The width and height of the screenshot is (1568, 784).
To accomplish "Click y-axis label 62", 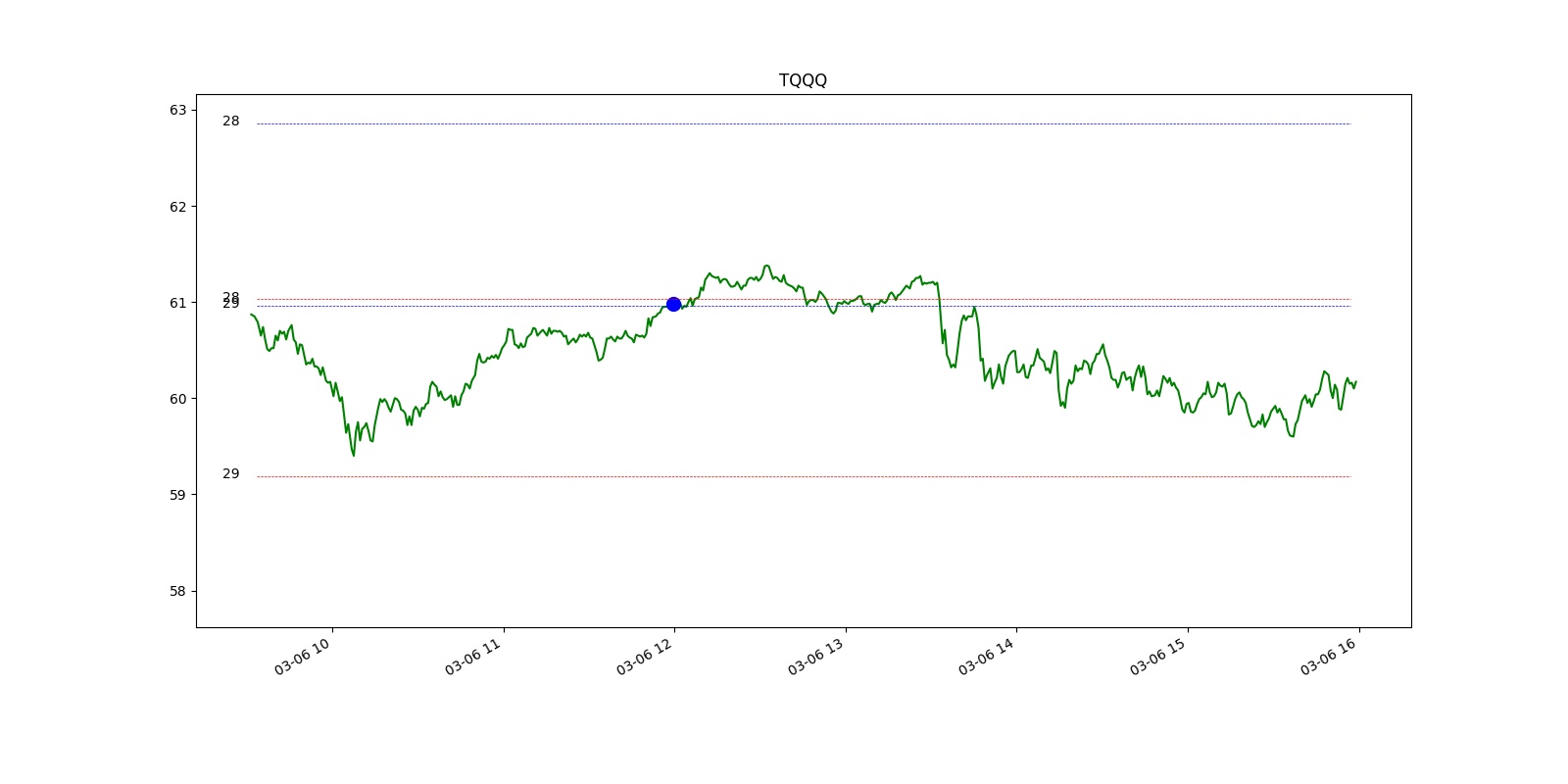I will (177, 207).
